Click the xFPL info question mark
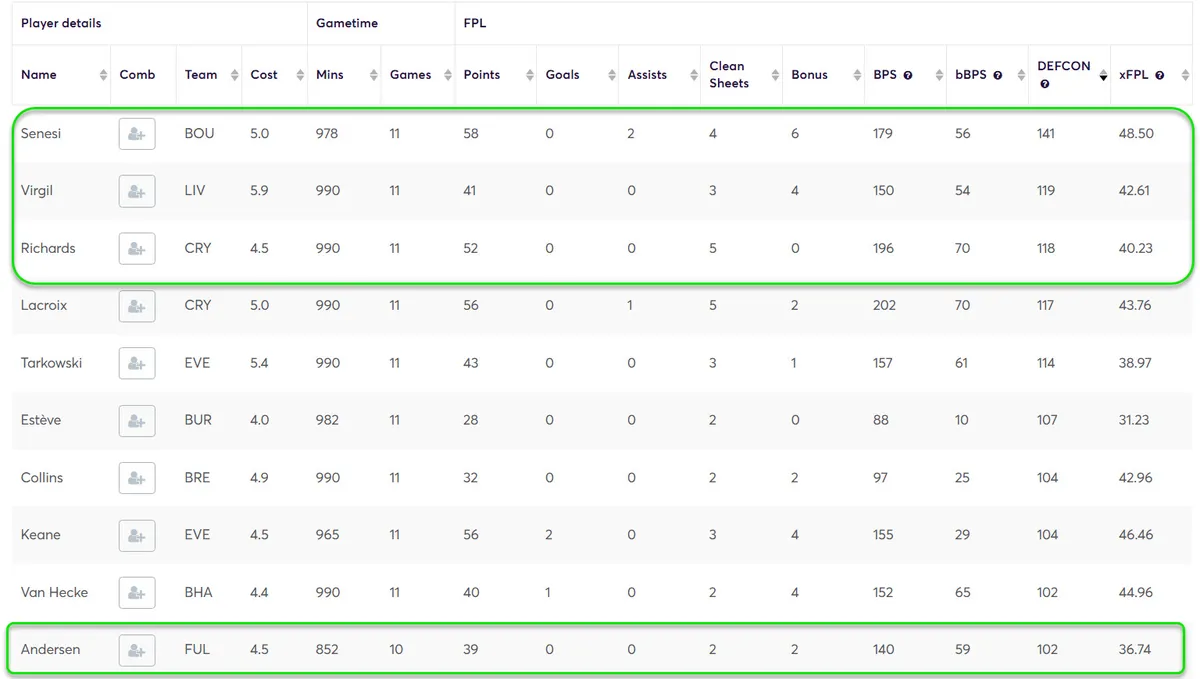The image size is (1200, 679). (x=1159, y=76)
